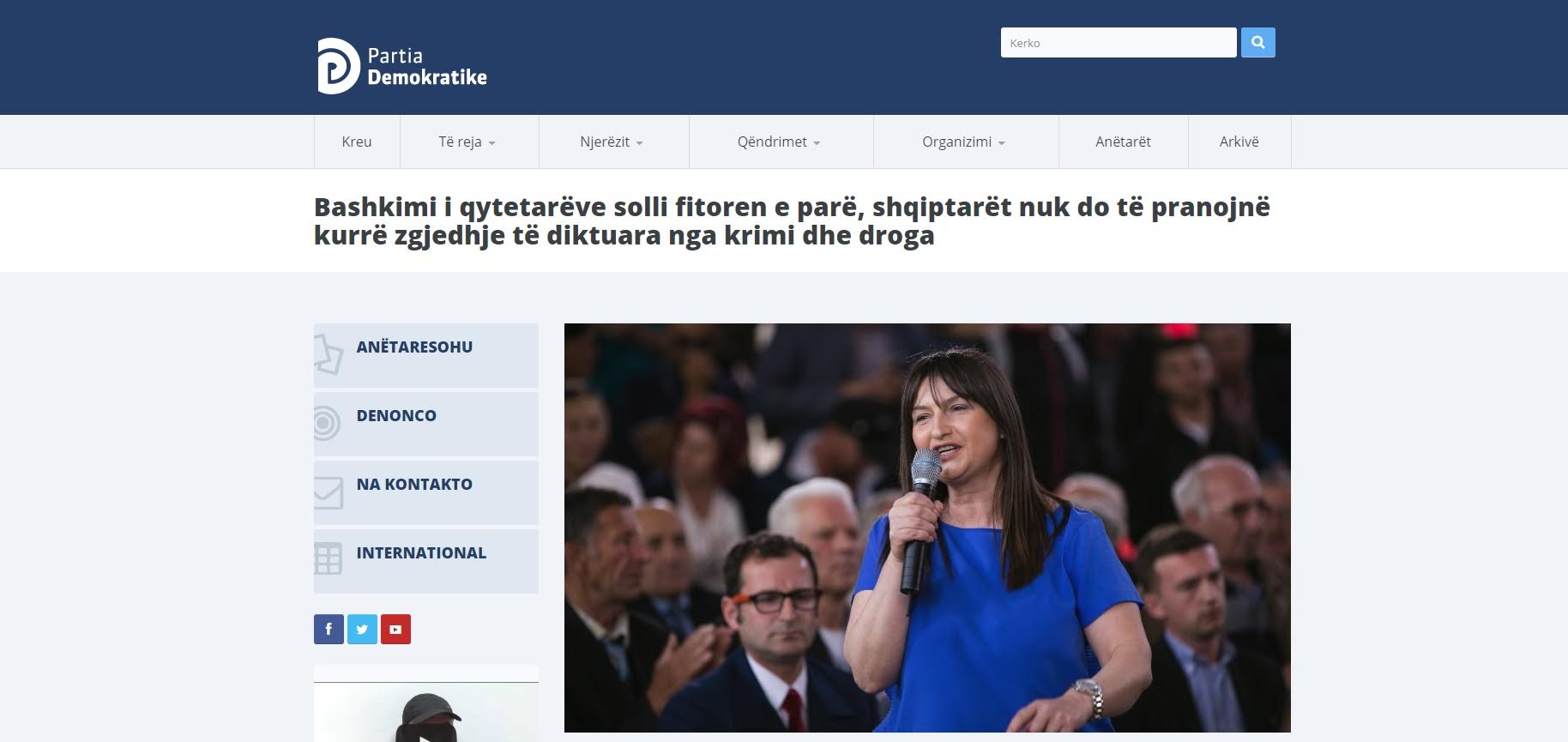Open the YouTube channel icon

[x=395, y=629]
